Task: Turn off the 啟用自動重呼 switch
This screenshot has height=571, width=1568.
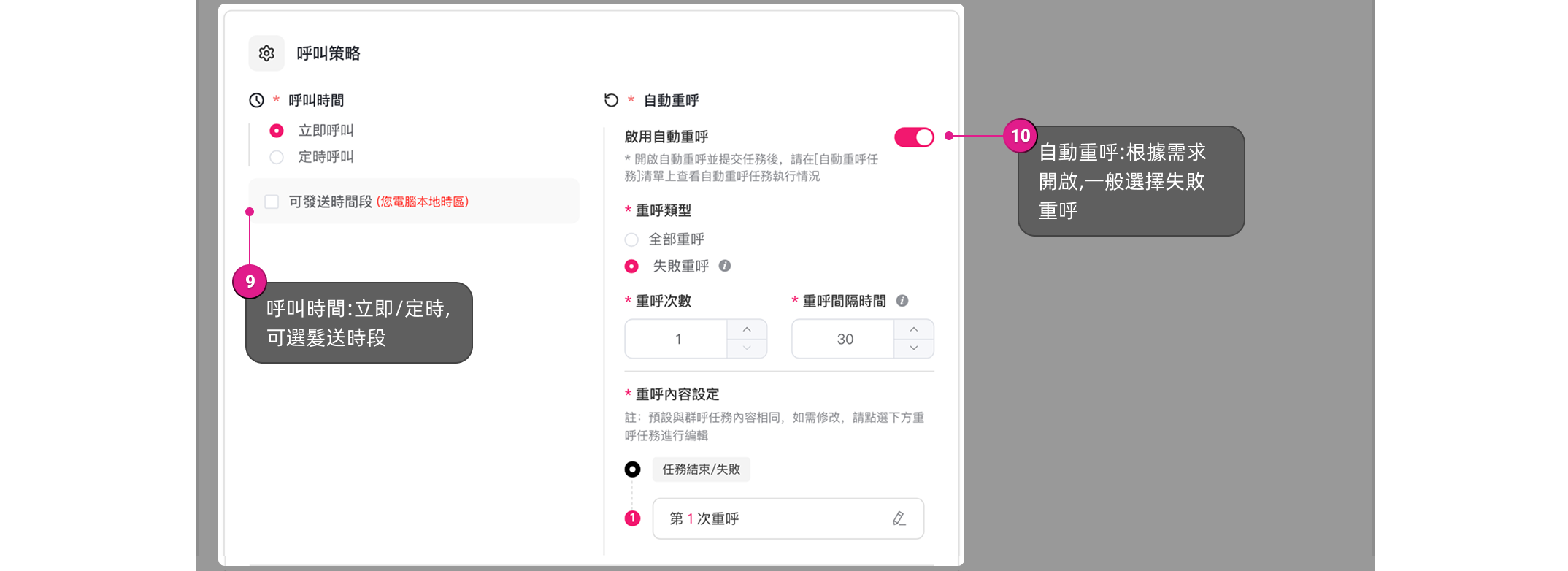Action: click(914, 137)
